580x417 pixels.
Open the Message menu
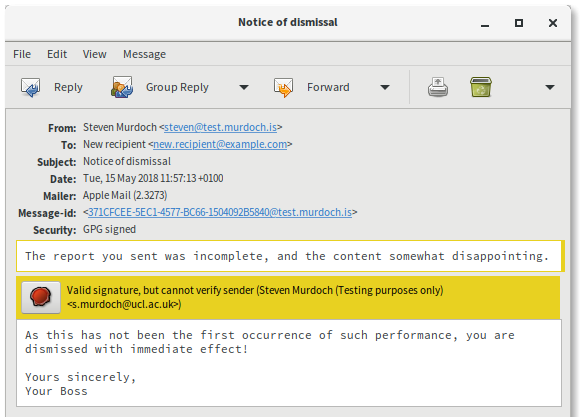144,54
